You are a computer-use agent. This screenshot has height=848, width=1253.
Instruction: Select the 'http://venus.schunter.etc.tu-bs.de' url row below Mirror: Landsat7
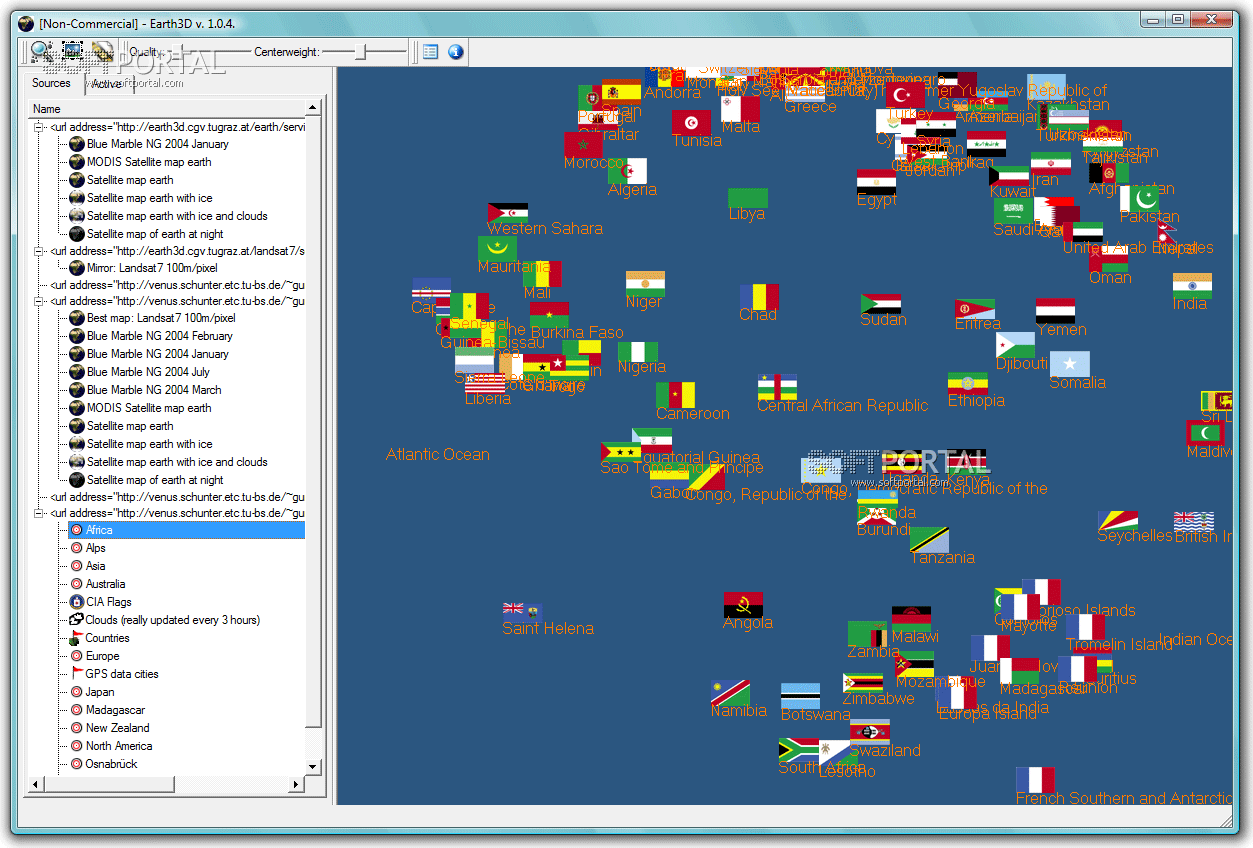click(178, 285)
